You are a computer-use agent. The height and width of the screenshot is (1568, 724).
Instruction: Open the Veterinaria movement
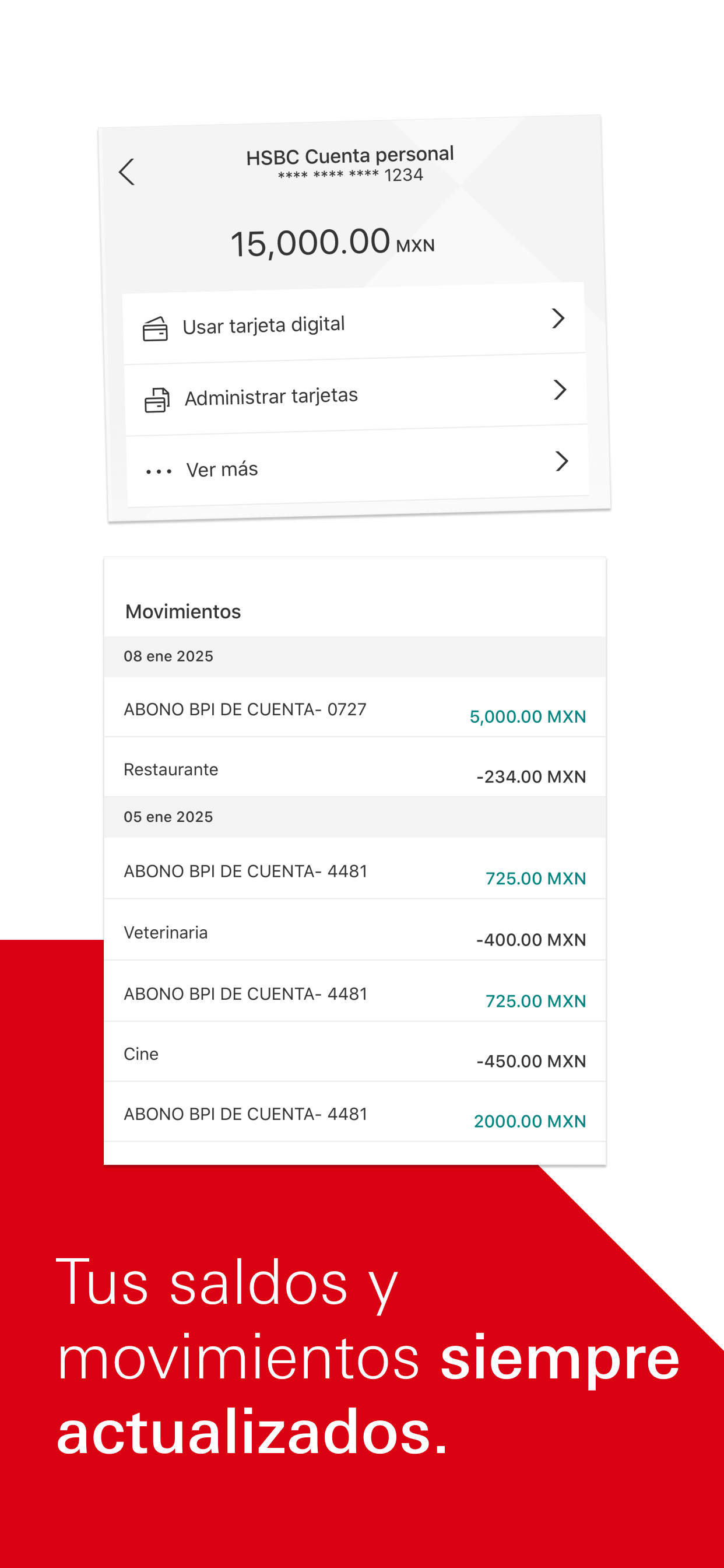click(x=354, y=930)
